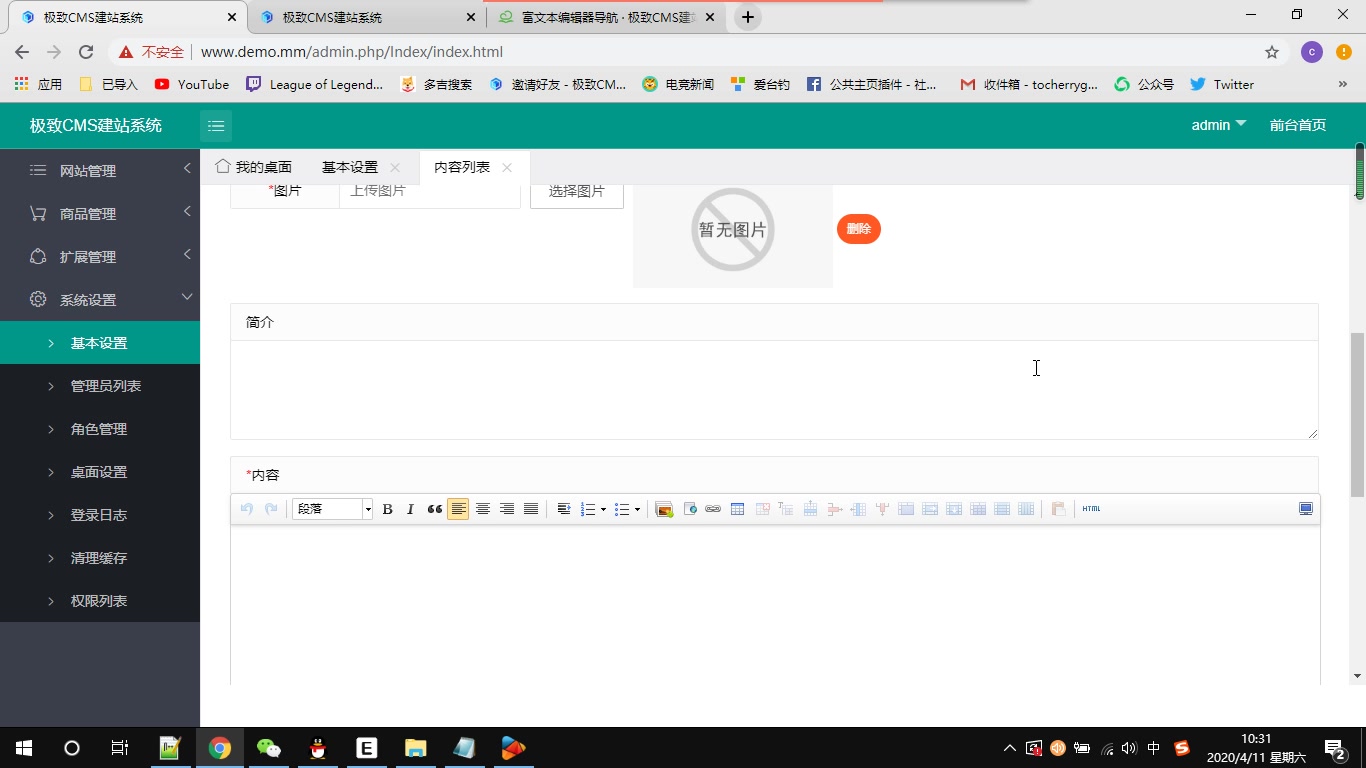Apply blockquote formatting in the editor
The height and width of the screenshot is (768, 1366).
pyautogui.click(x=434, y=508)
